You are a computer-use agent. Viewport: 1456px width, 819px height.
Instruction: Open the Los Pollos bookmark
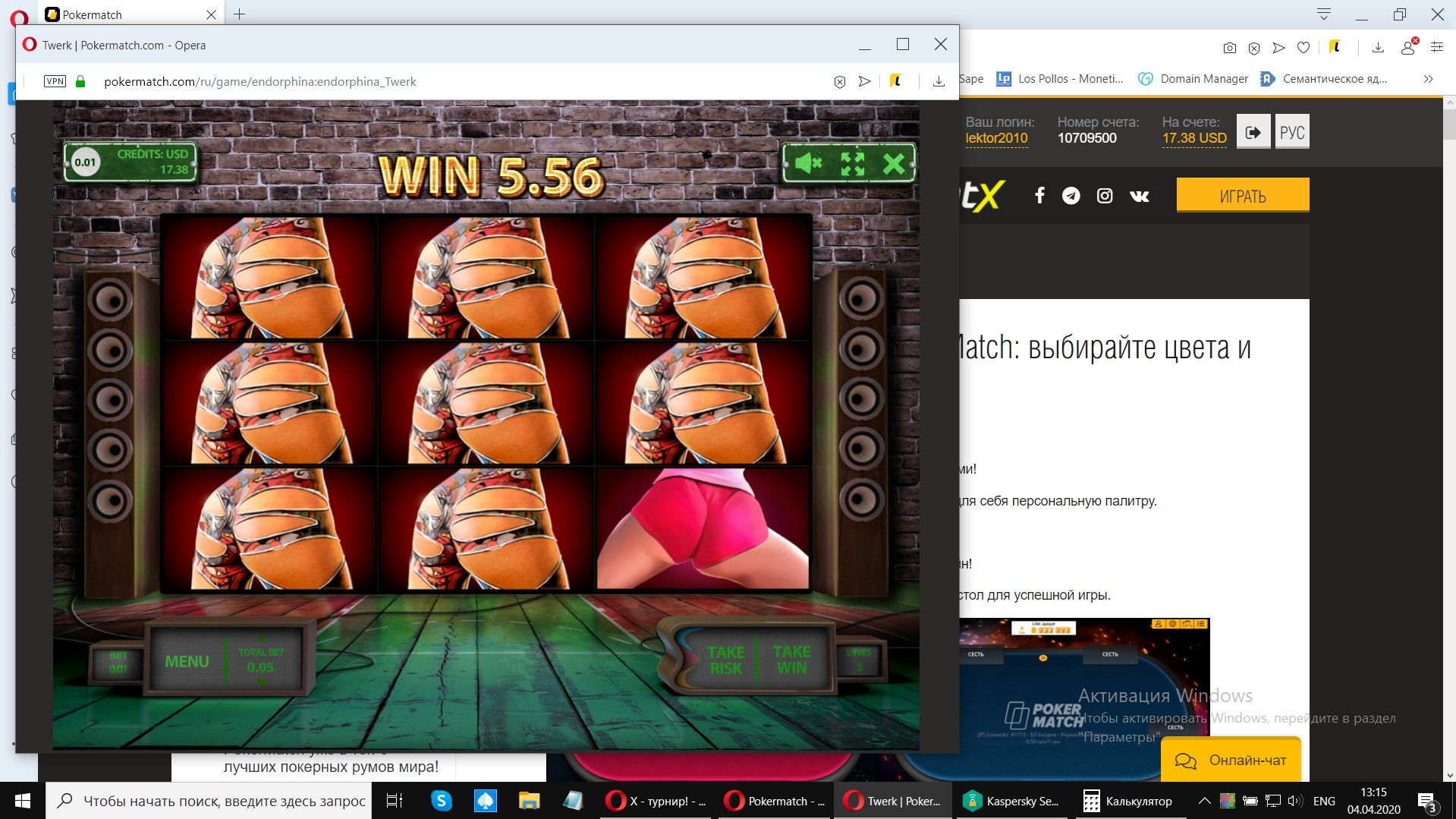click(1060, 78)
